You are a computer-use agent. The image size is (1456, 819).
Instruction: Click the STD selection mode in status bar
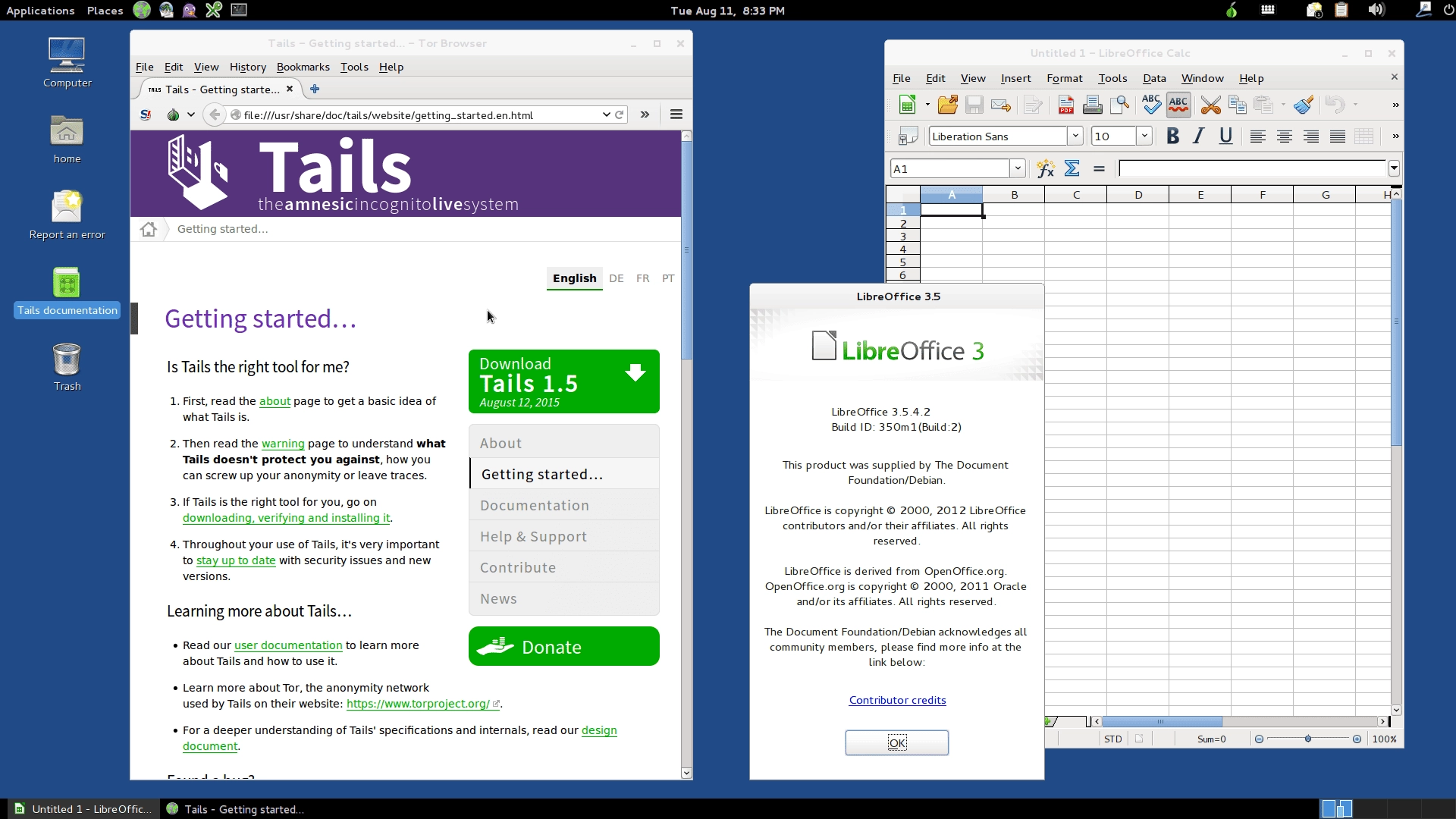point(1112,739)
